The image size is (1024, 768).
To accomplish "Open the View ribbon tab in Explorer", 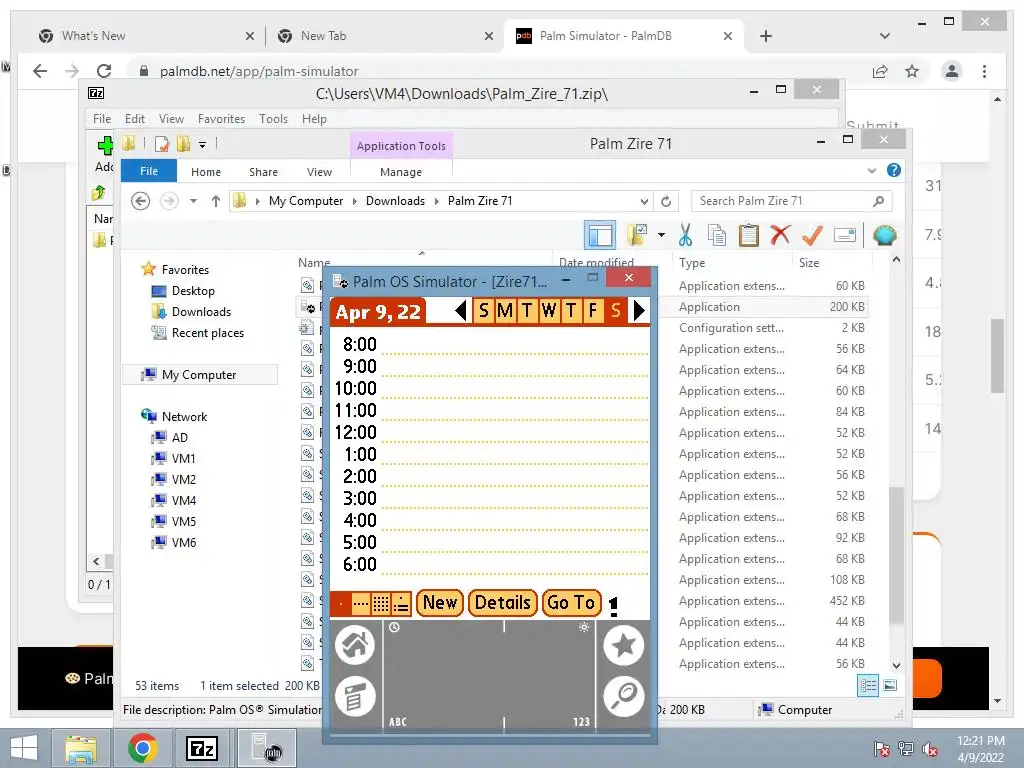I will pyautogui.click(x=319, y=172).
